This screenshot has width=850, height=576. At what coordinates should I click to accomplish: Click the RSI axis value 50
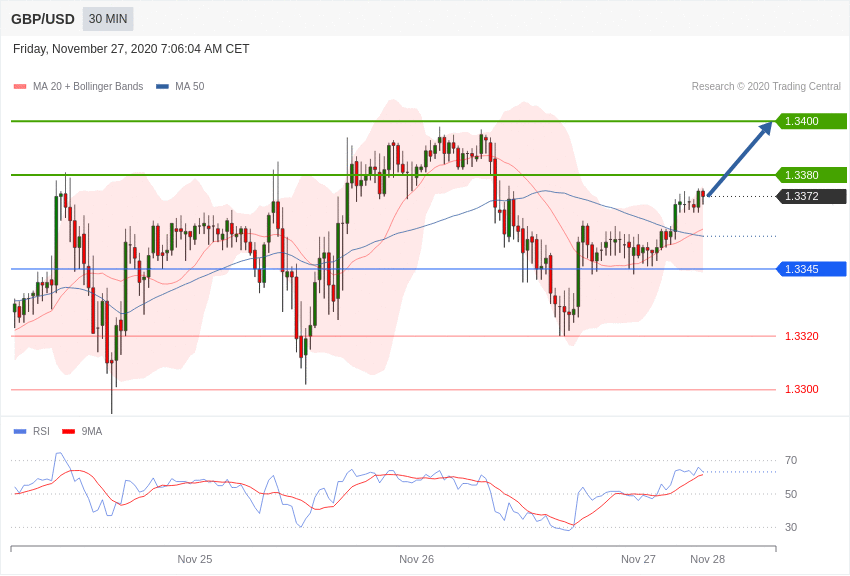(791, 494)
